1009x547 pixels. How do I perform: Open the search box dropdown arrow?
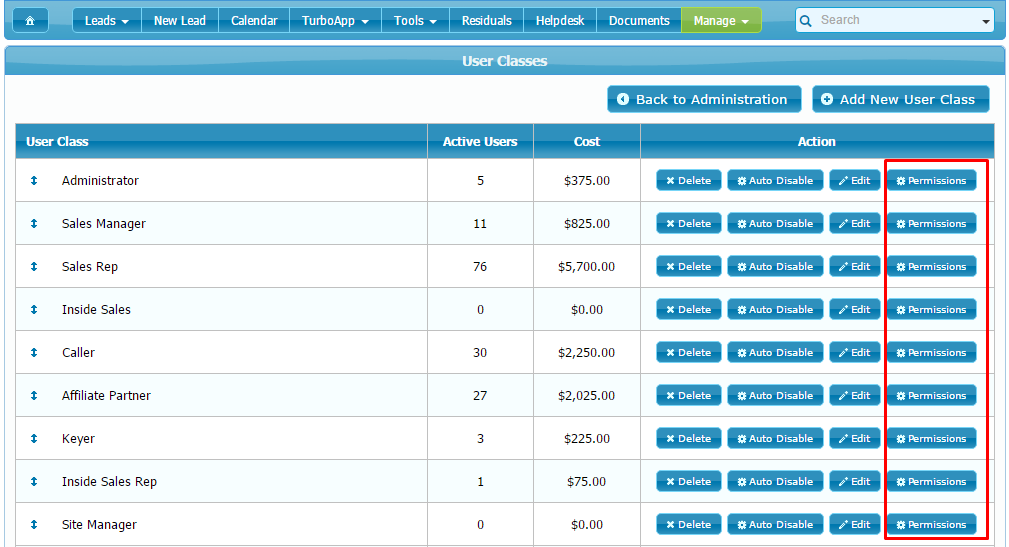(x=985, y=21)
